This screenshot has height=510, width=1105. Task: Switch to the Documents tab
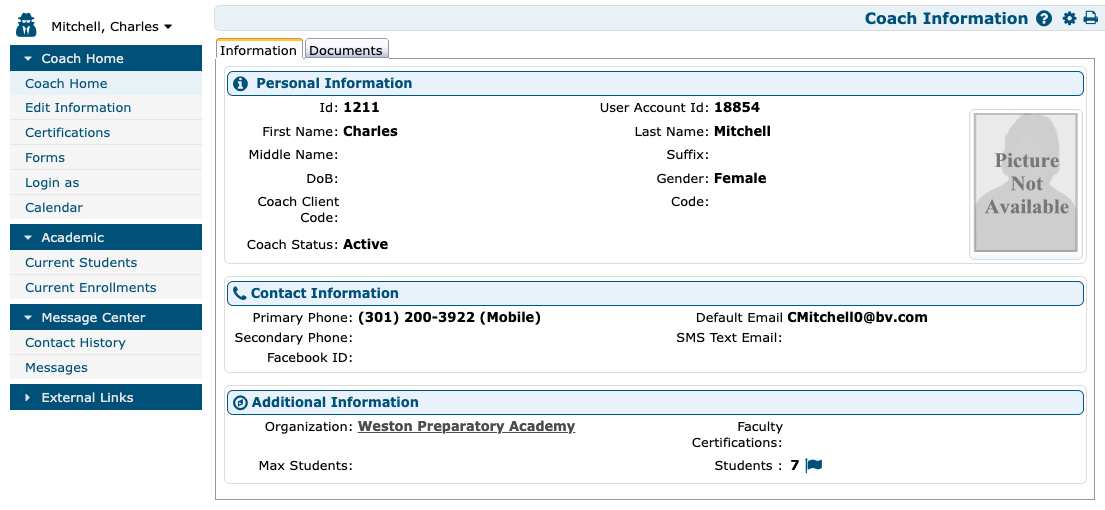(345, 50)
